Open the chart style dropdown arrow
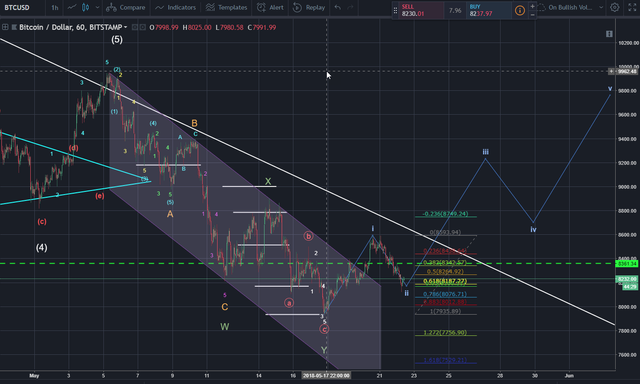Viewport: 640px width, 384px height. coord(97,7)
